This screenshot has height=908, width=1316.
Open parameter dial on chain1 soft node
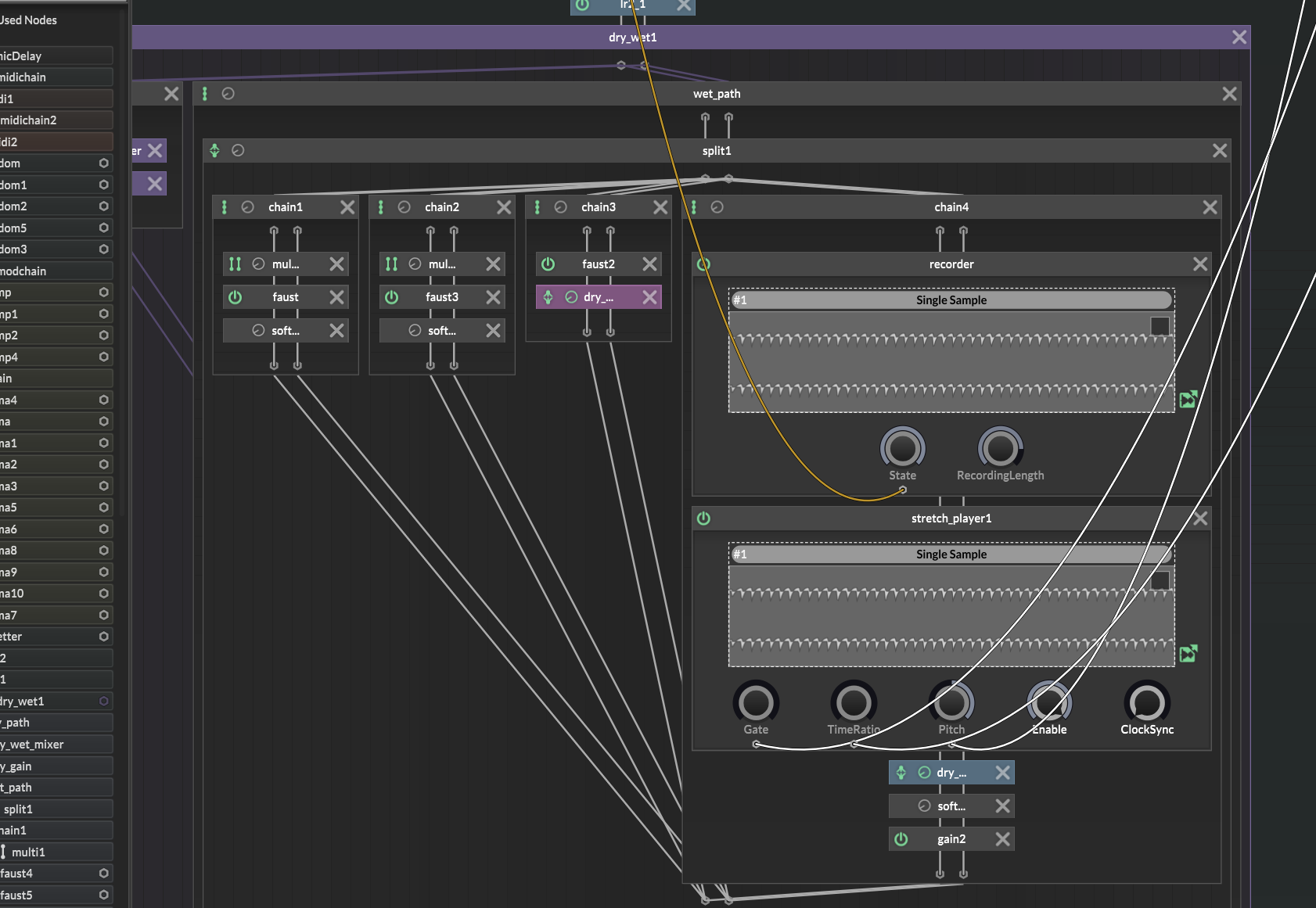tap(258, 331)
